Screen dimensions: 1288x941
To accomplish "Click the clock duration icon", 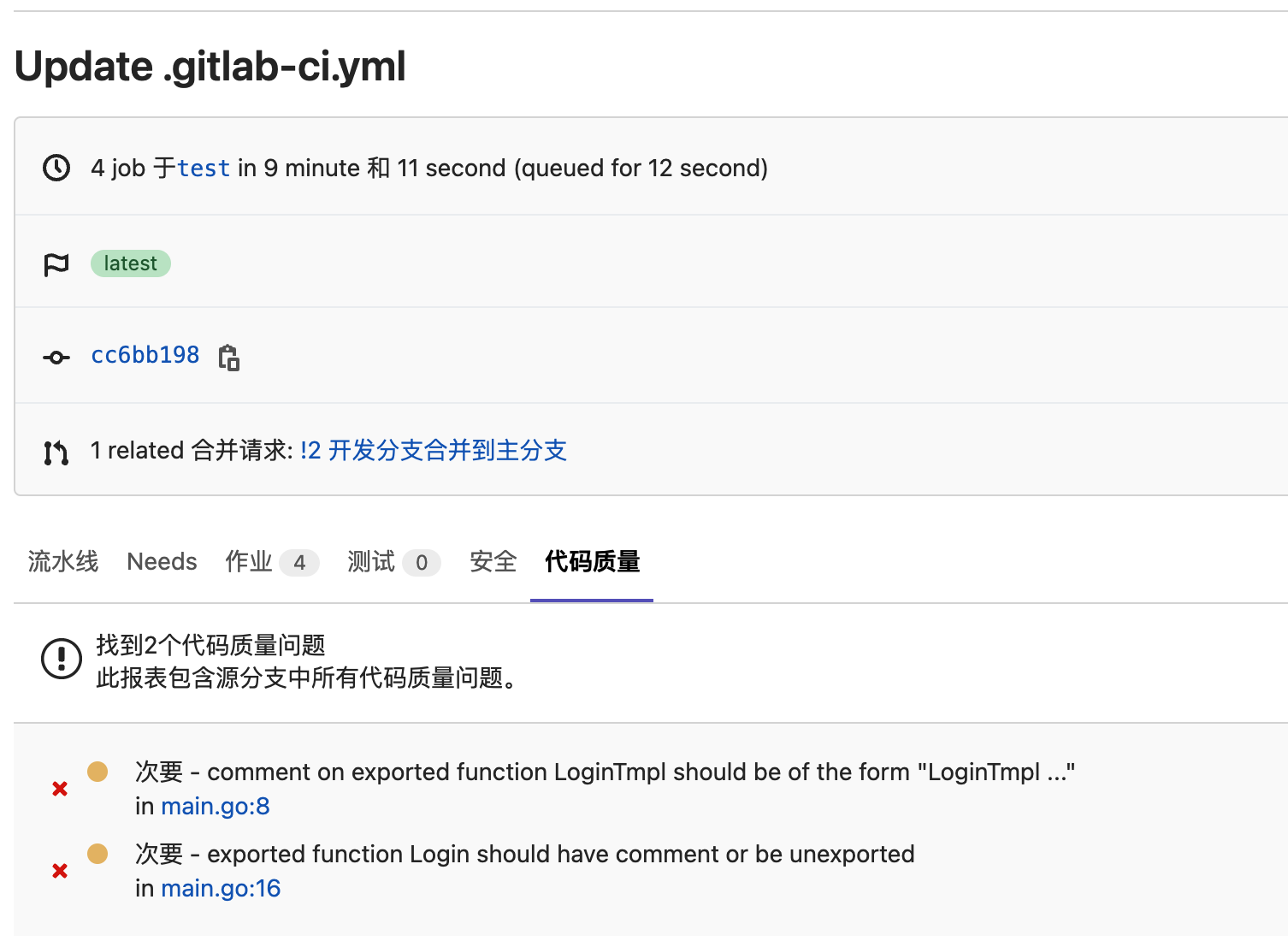I will click(56, 168).
